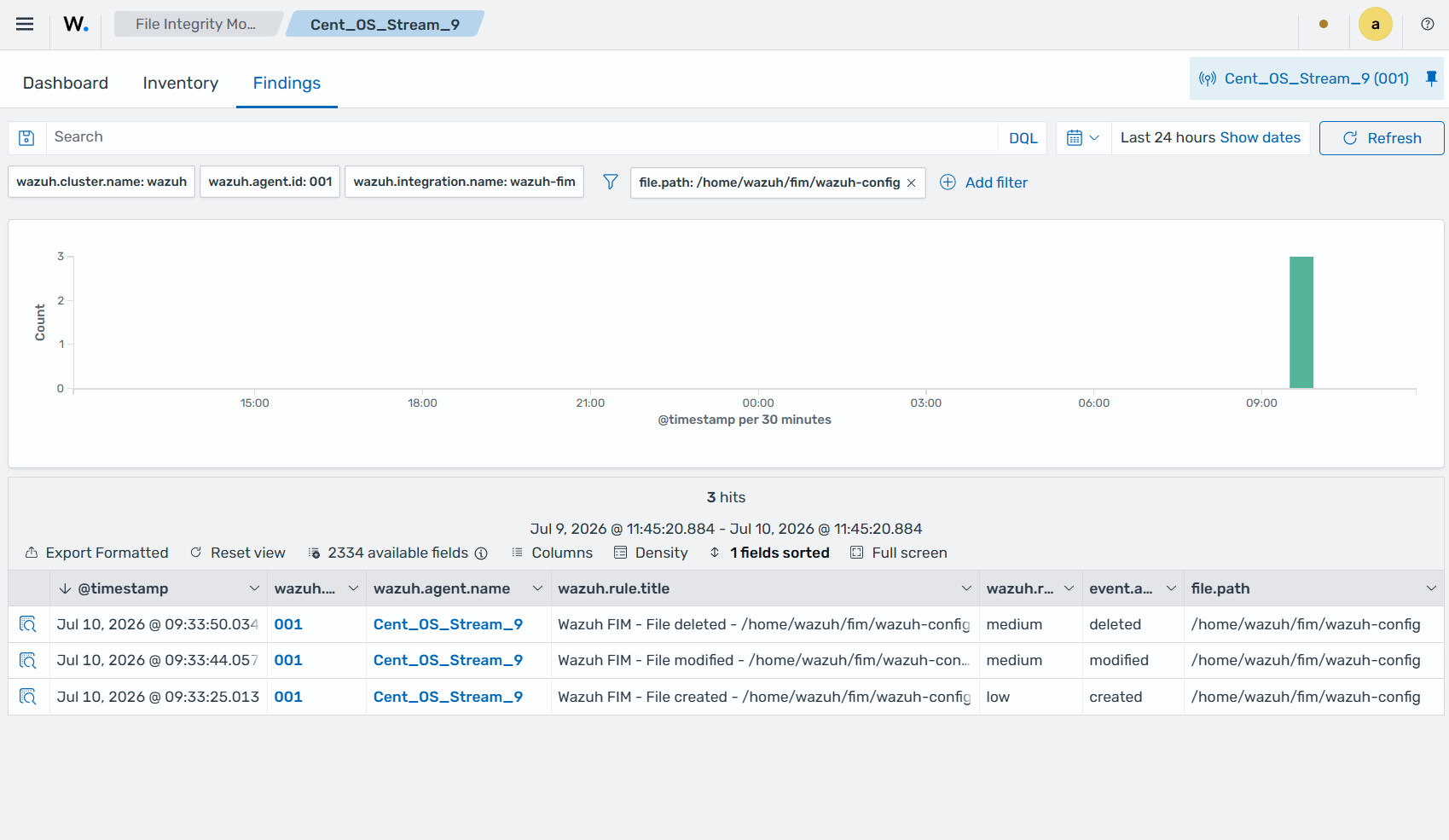
Task: Open Cent_OS_Stream_9 link in deleted row
Action: pyautogui.click(x=448, y=624)
